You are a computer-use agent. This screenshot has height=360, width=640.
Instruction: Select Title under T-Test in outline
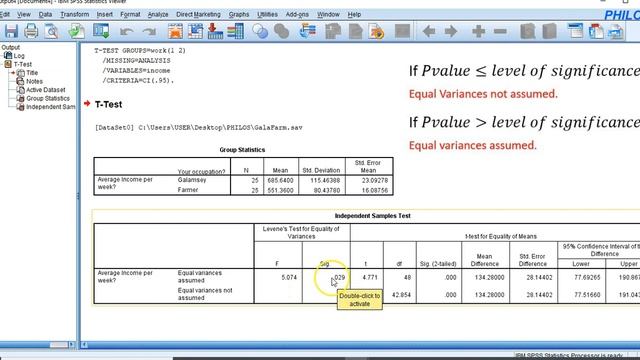click(x=32, y=73)
